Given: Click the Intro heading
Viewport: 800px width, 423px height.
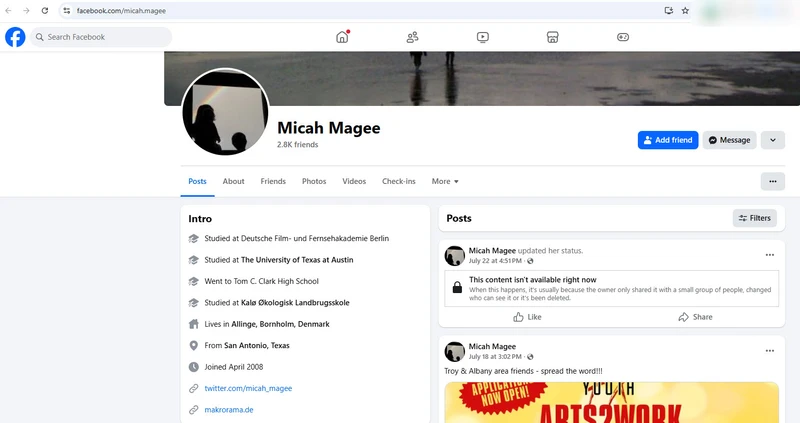Looking at the screenshot, I should 200,218.
